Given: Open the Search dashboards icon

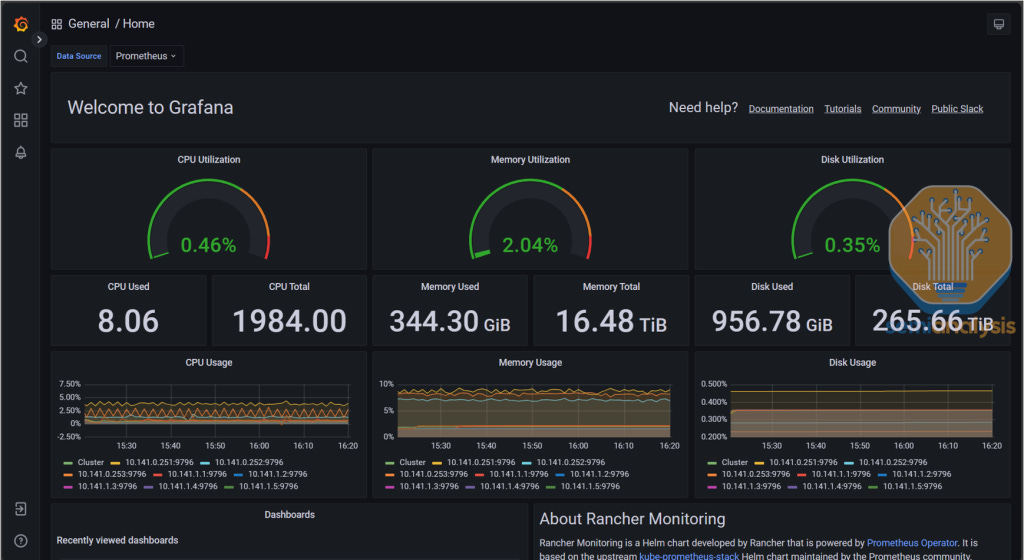Looking at the screenshot, I should point(21,56).
